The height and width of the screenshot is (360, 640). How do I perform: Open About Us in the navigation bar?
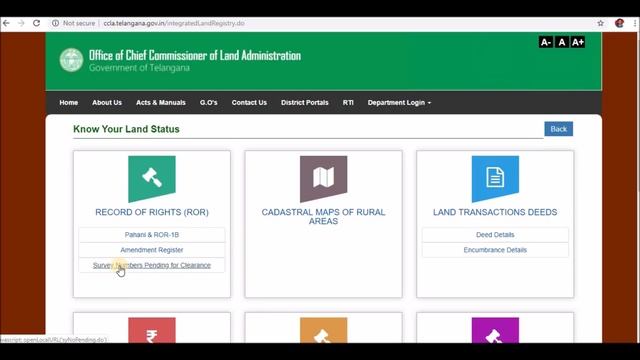107,102
